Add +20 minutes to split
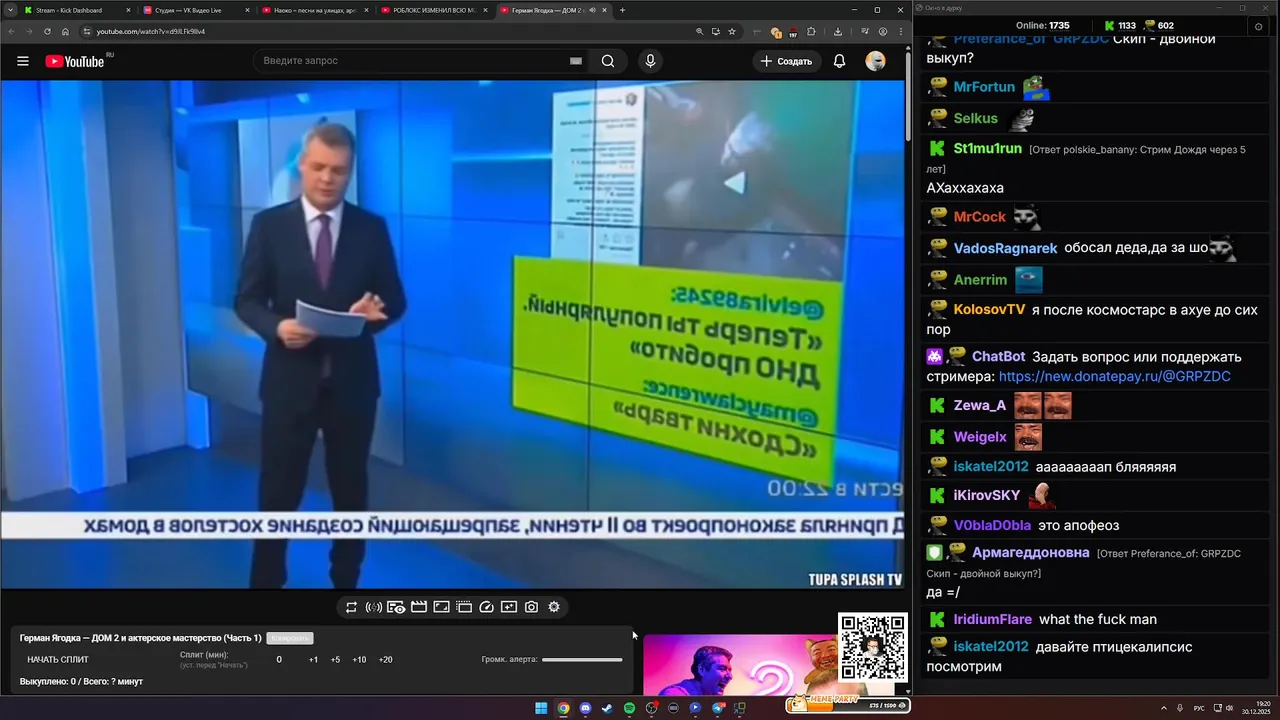The height and width of the screenshot is (720, 1280). 385,660
